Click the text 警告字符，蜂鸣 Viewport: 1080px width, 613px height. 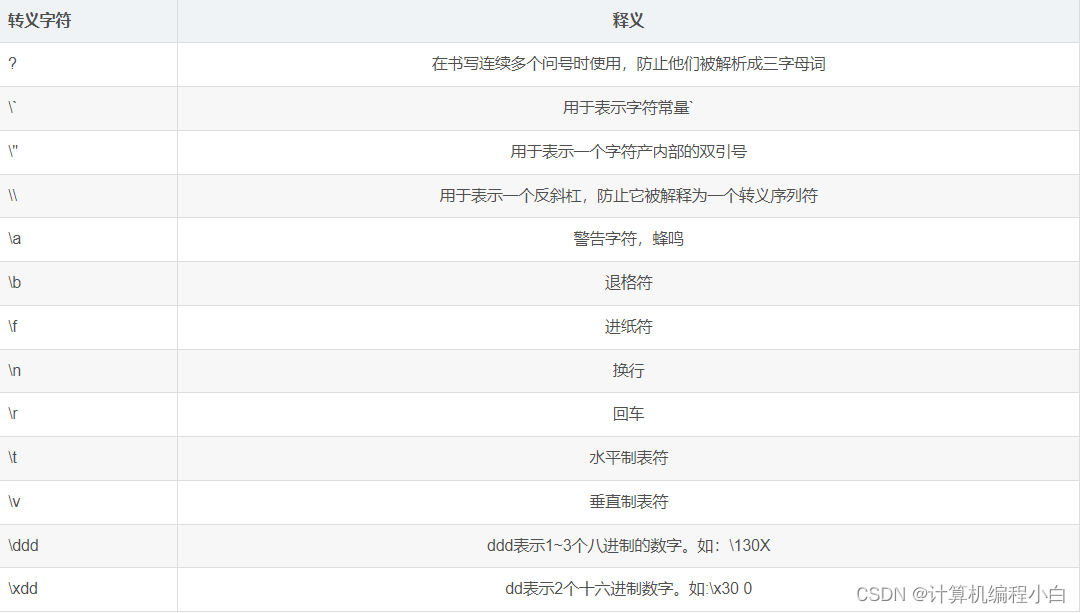[x=628, y=239]
